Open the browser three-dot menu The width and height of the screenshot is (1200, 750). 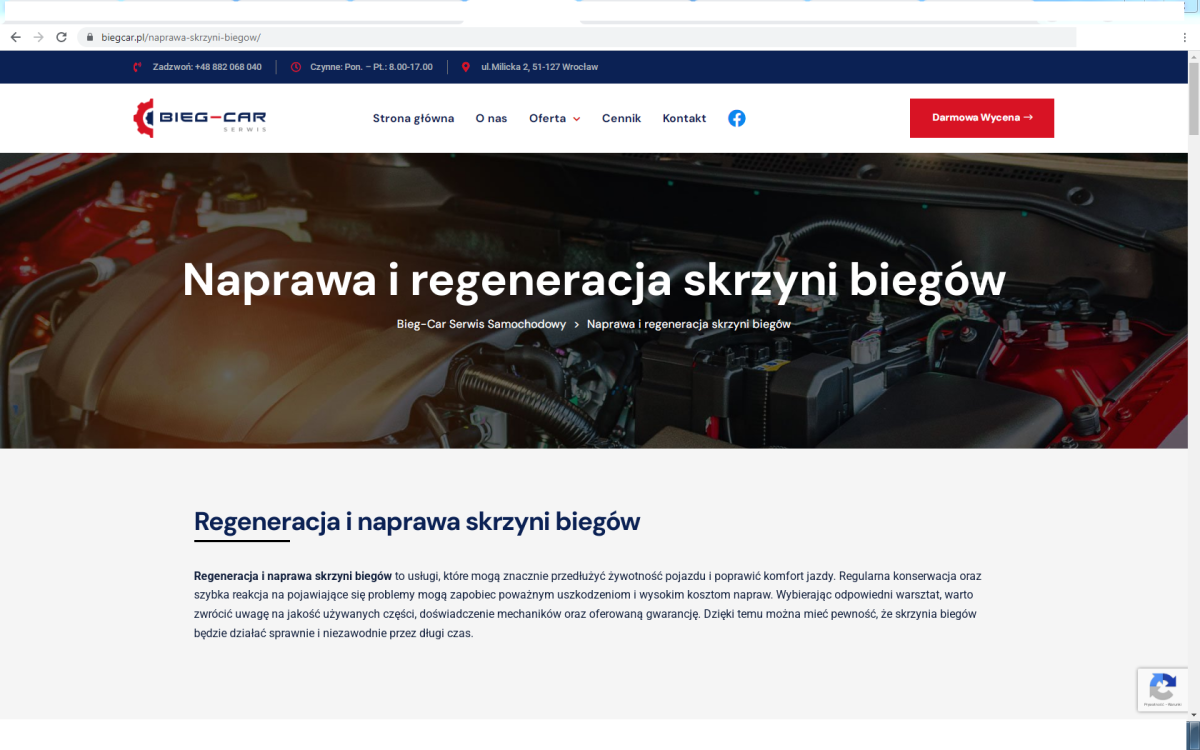tap(1184, 37)
